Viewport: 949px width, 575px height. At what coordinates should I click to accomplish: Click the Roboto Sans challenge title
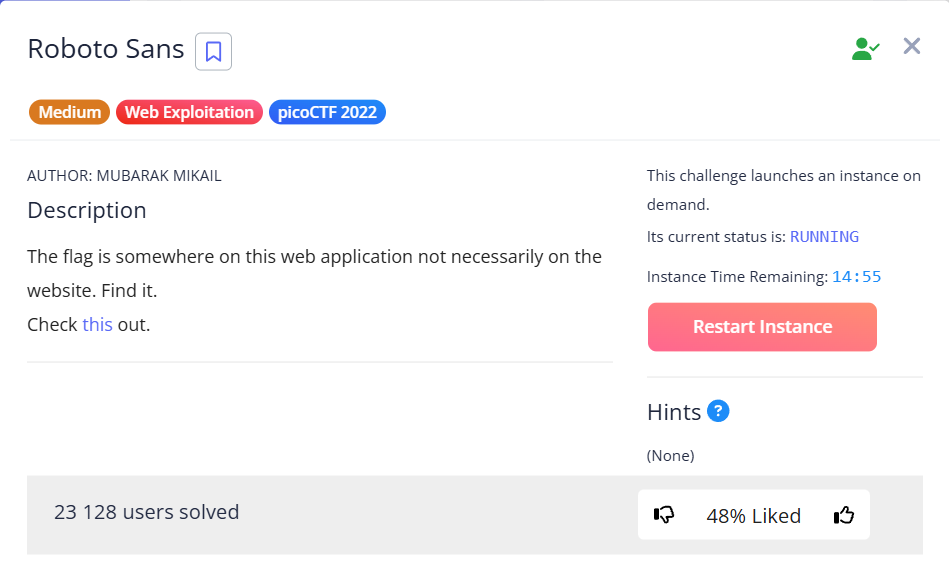106,49
